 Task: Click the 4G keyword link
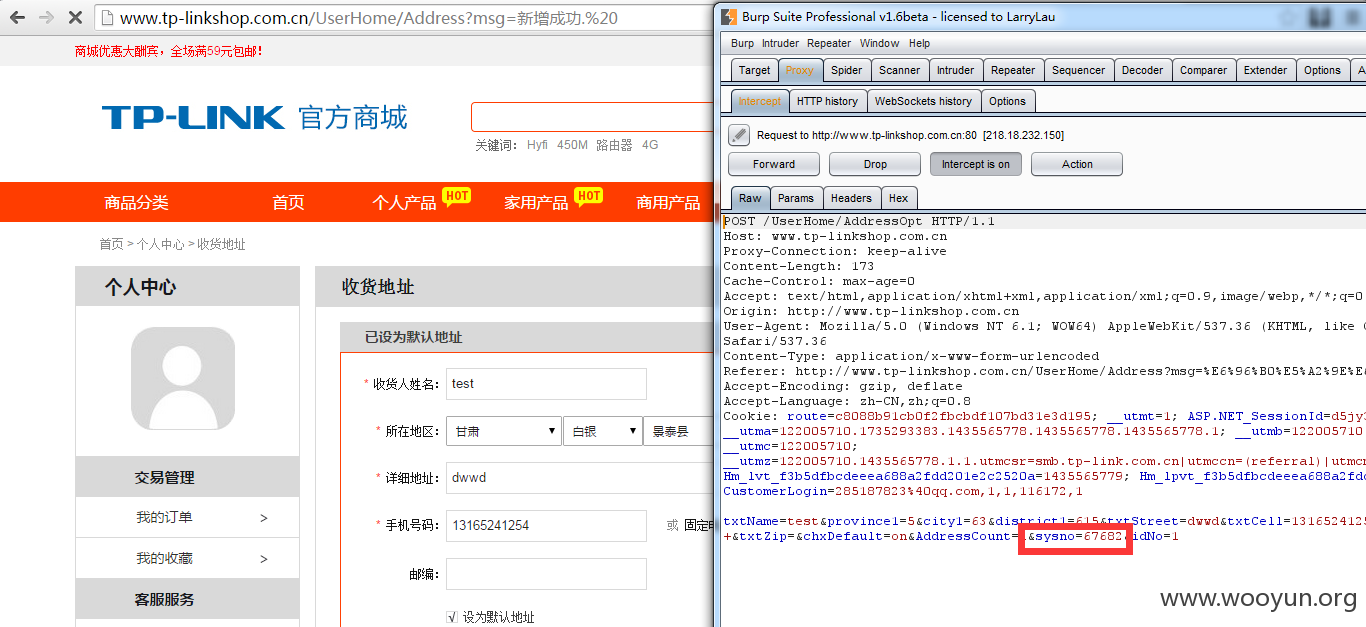[650, 145]
